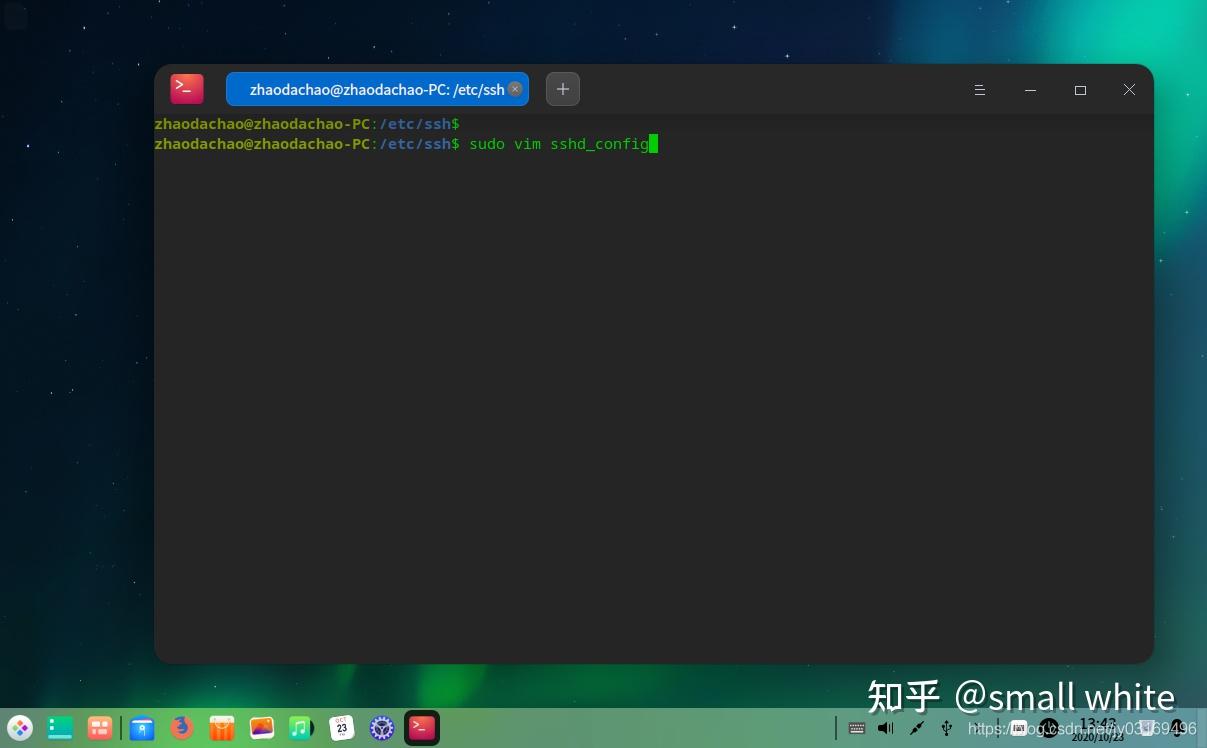
Task: Toggle the network tray indicator
Action: (x=917, y=728)
